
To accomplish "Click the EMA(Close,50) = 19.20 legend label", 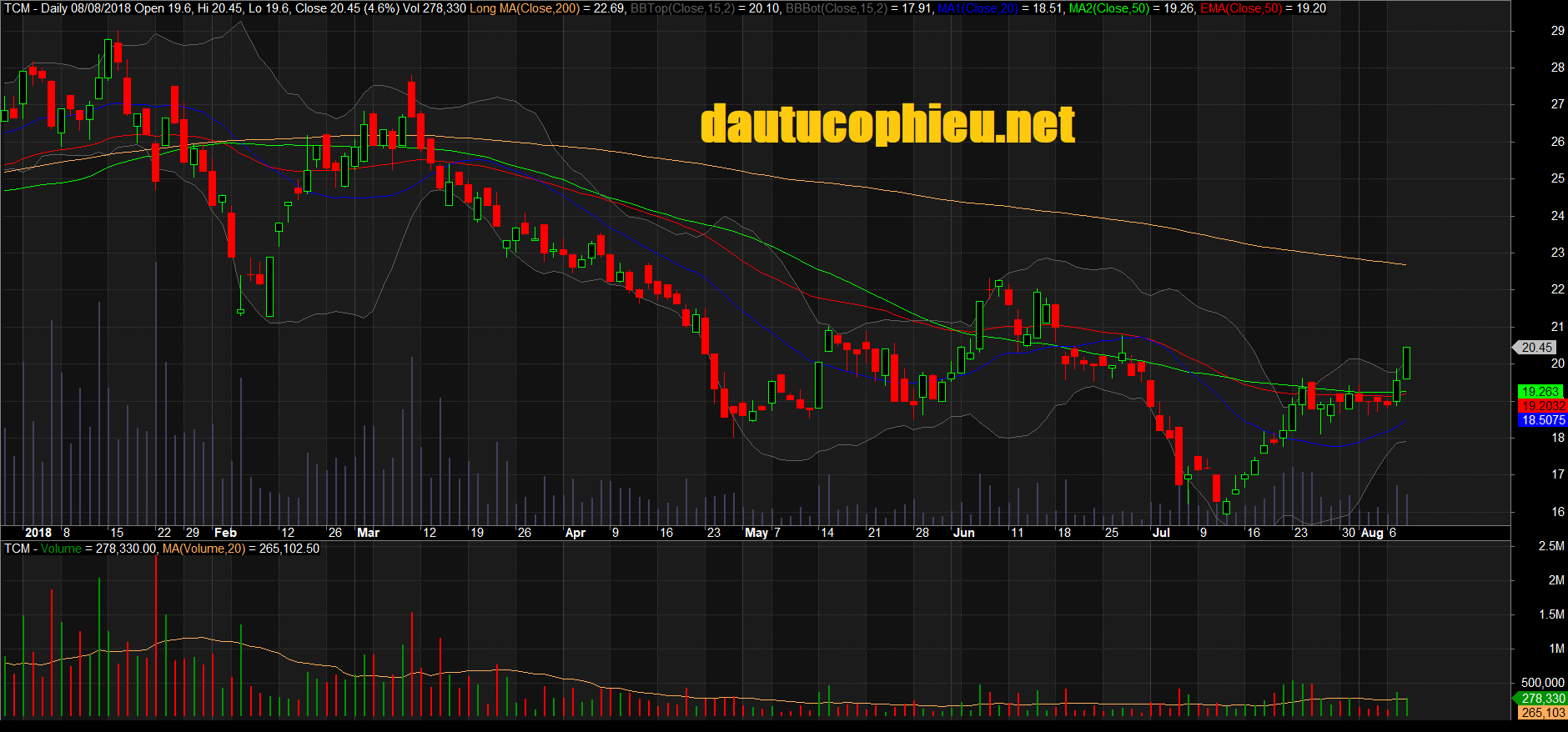I will [1263, 8].
